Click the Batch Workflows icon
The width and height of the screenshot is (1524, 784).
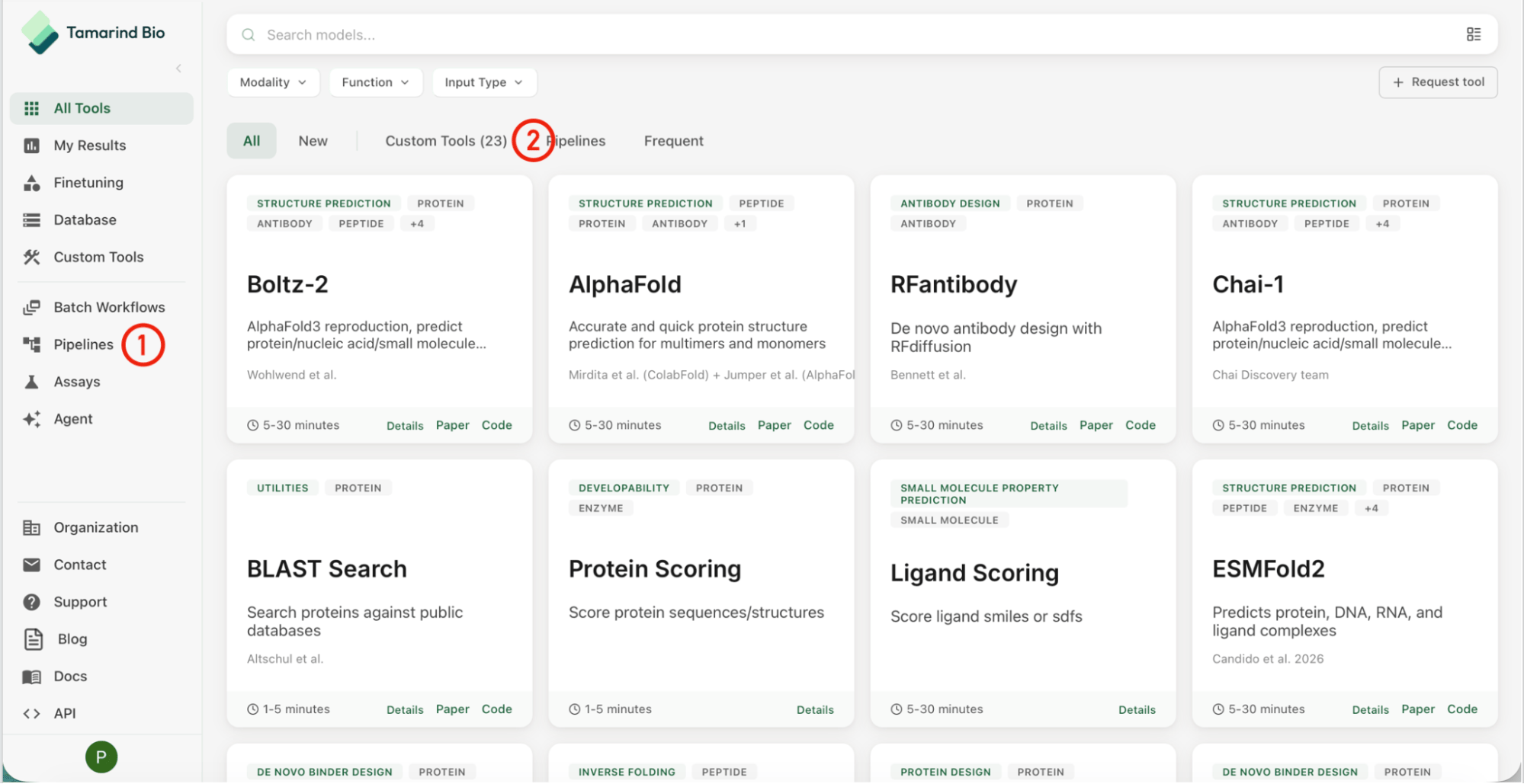tap(31, 308)
